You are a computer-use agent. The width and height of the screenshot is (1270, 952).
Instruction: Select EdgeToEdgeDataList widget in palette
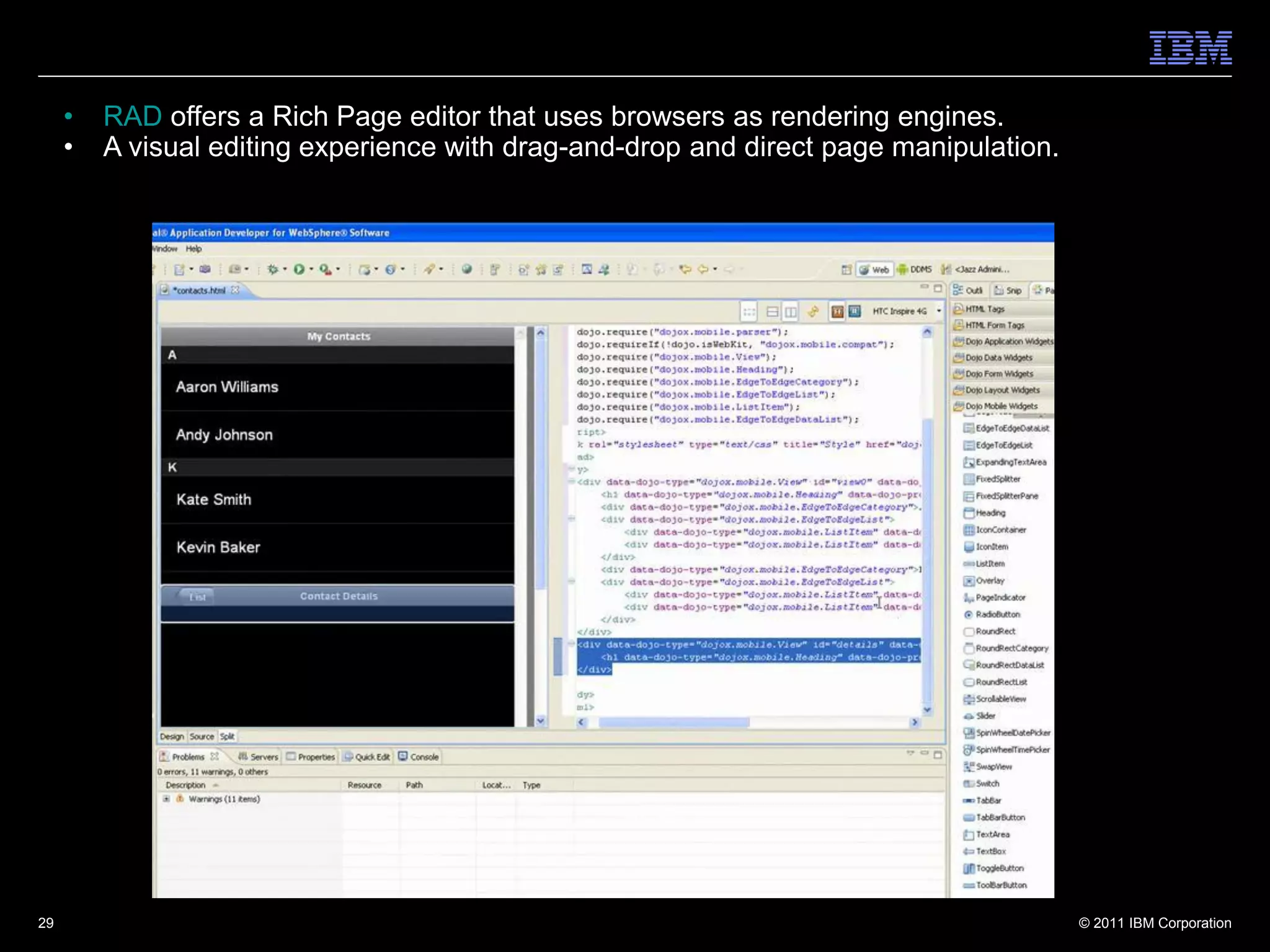[x=1006, y=428]
